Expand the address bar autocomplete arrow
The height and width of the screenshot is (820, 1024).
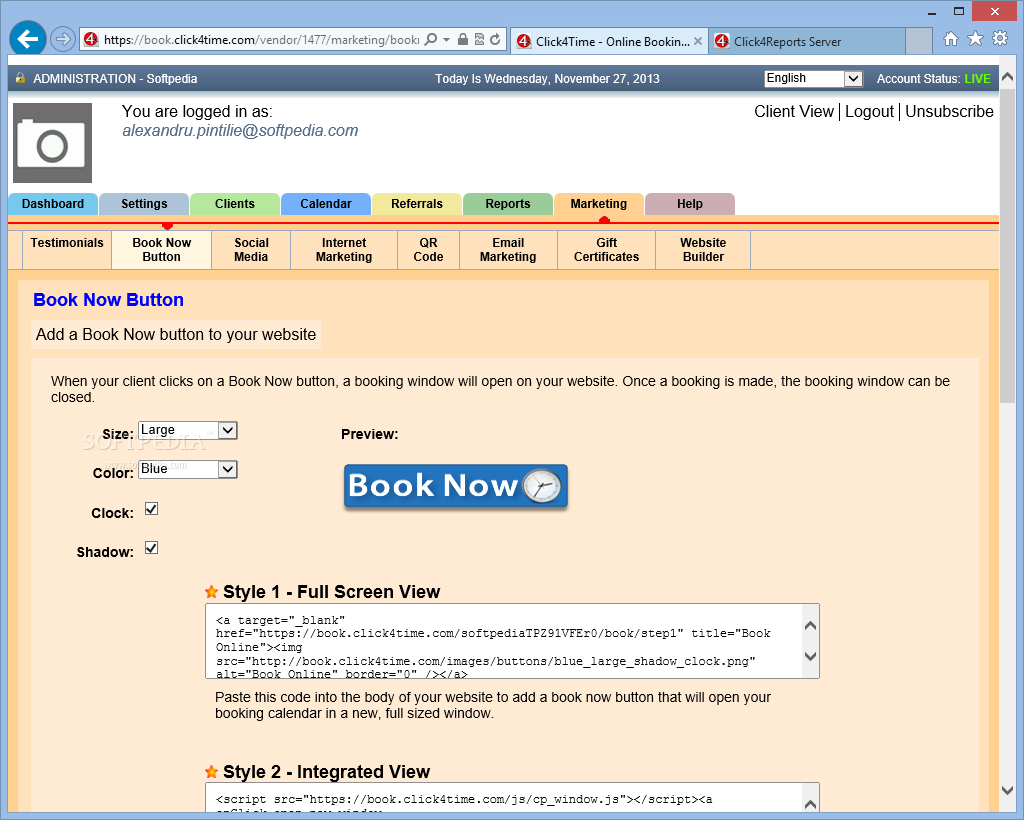[x=447, y=39]
